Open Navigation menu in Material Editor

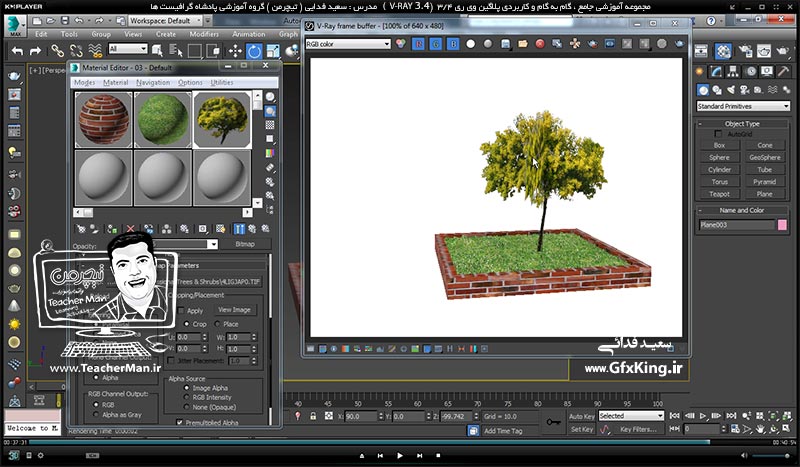tap(153, 82)
